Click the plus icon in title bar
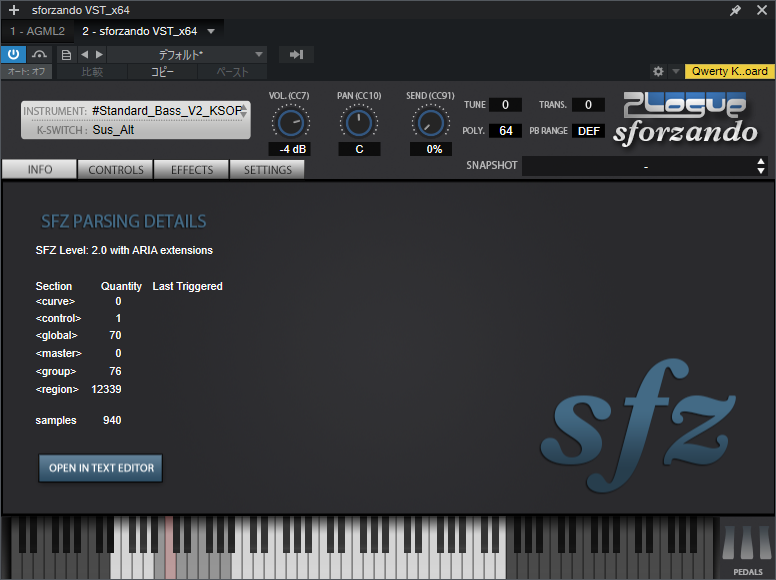Viewport: 776px width, 580px height. [x=14, y=10]
